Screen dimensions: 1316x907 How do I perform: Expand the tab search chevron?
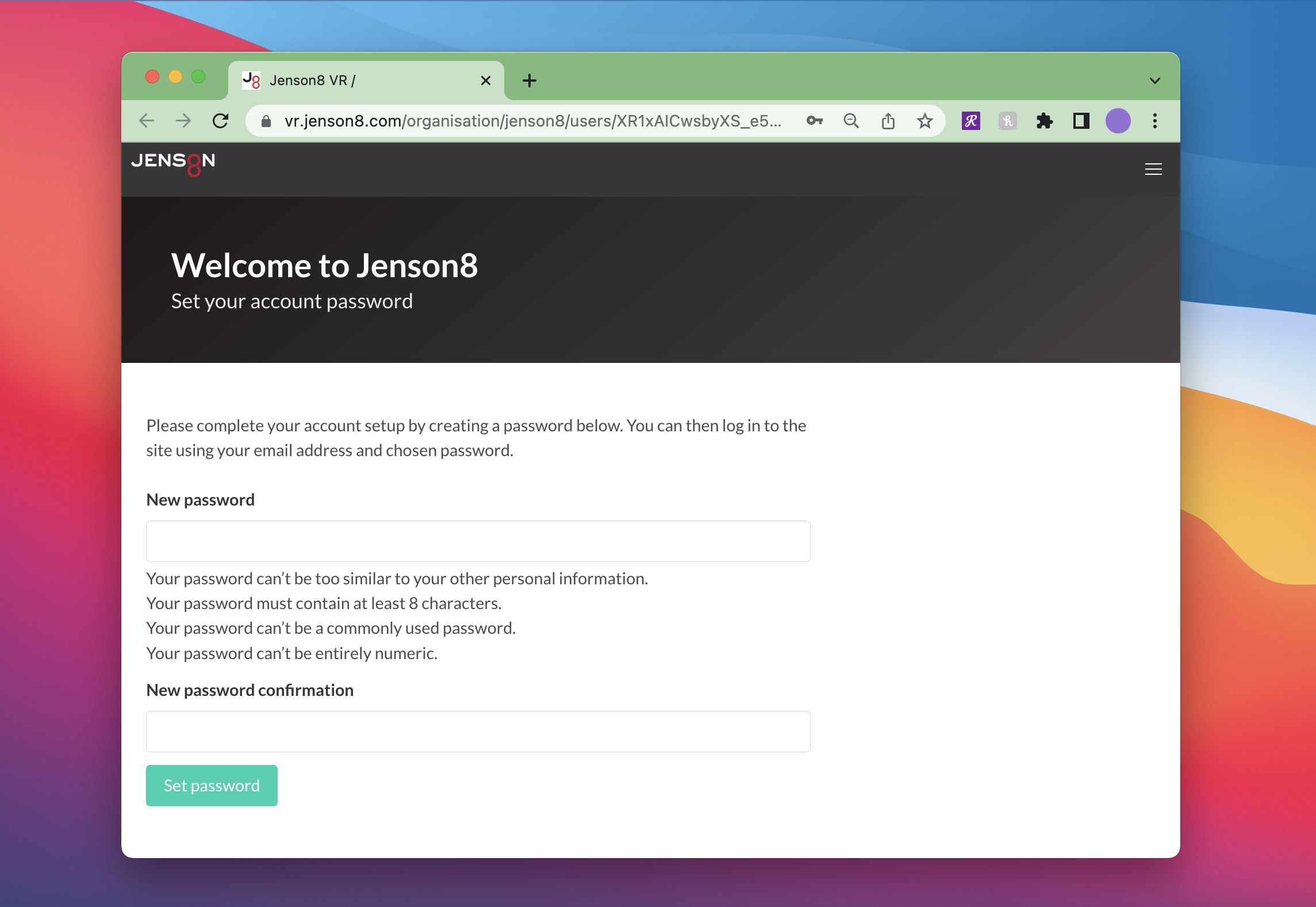tap(1155, 81)
